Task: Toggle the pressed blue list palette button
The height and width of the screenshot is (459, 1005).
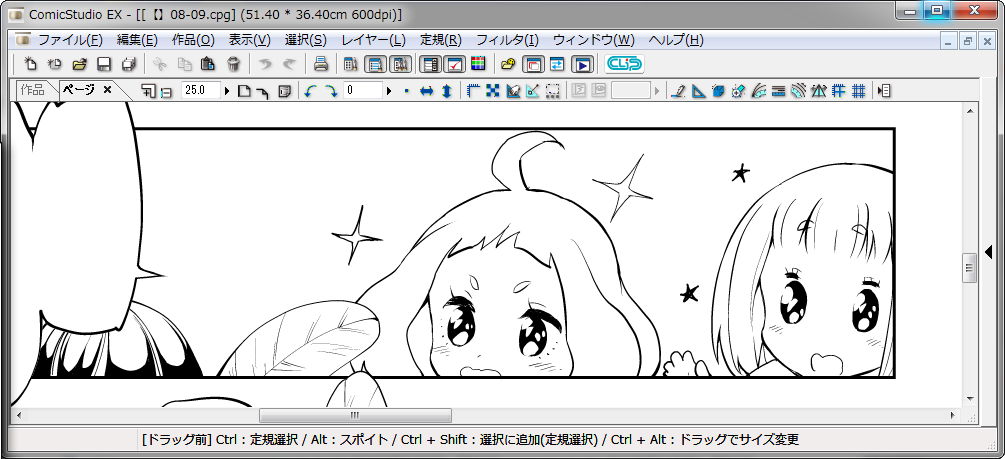Action: pos(376,64)
